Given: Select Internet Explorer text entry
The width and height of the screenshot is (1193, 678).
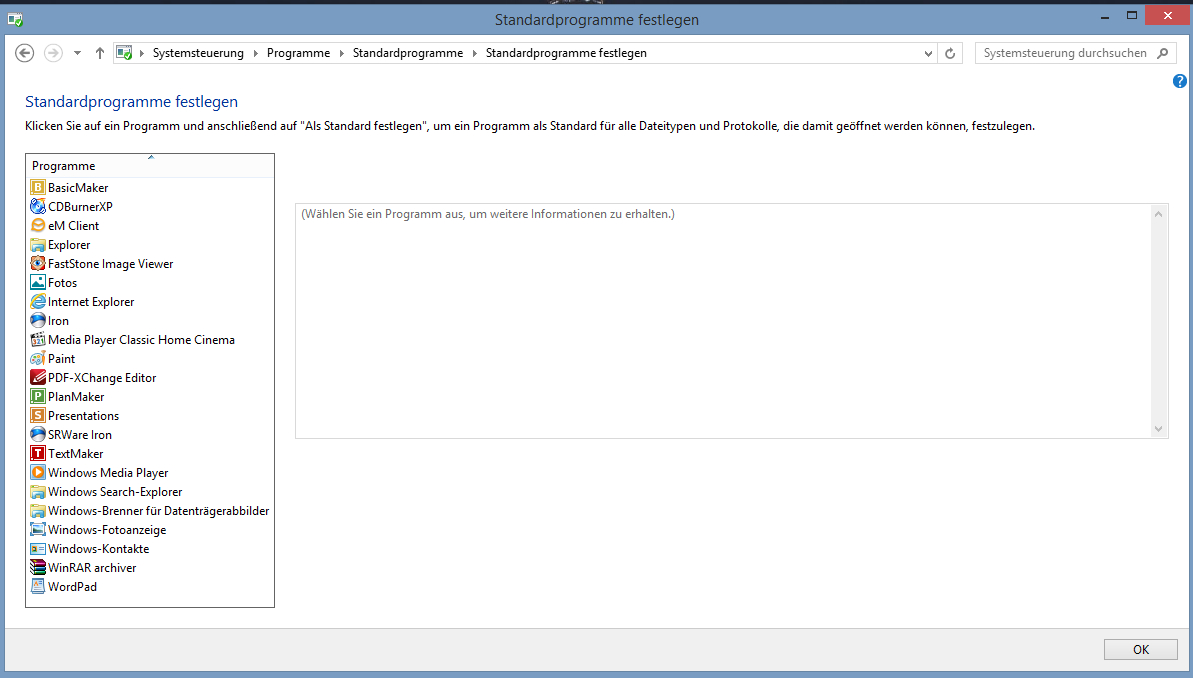Looking at the screenshot, I should (x=91, y=302).
